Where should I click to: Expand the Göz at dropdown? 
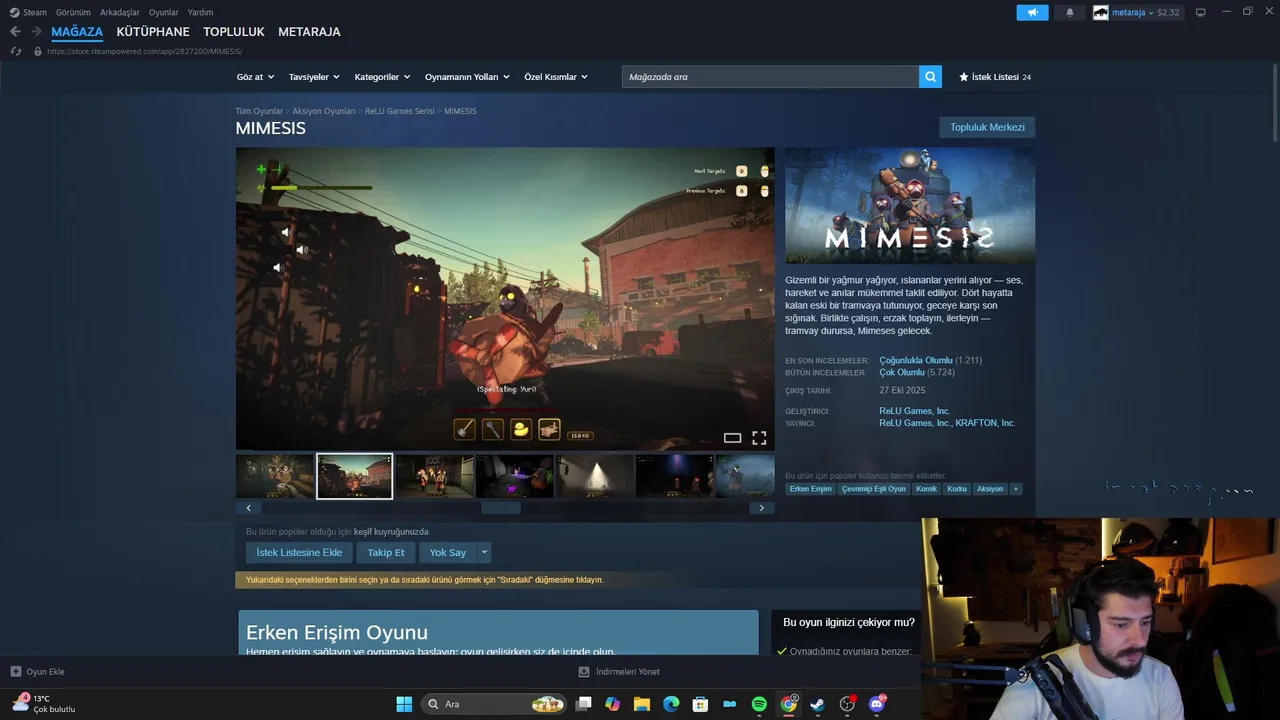point(254,77)
